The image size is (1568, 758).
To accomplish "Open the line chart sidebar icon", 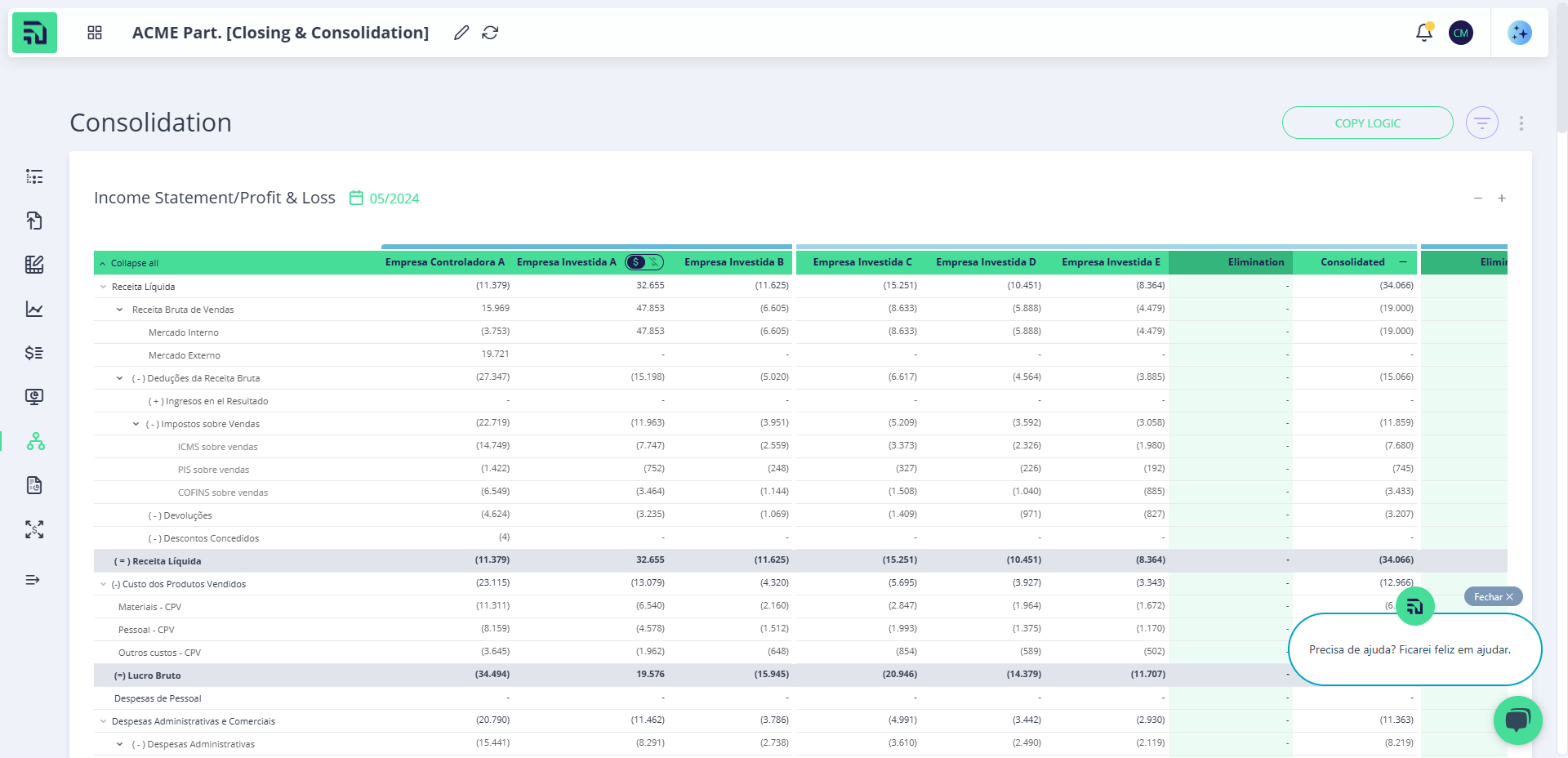I will tap(34, 309).
